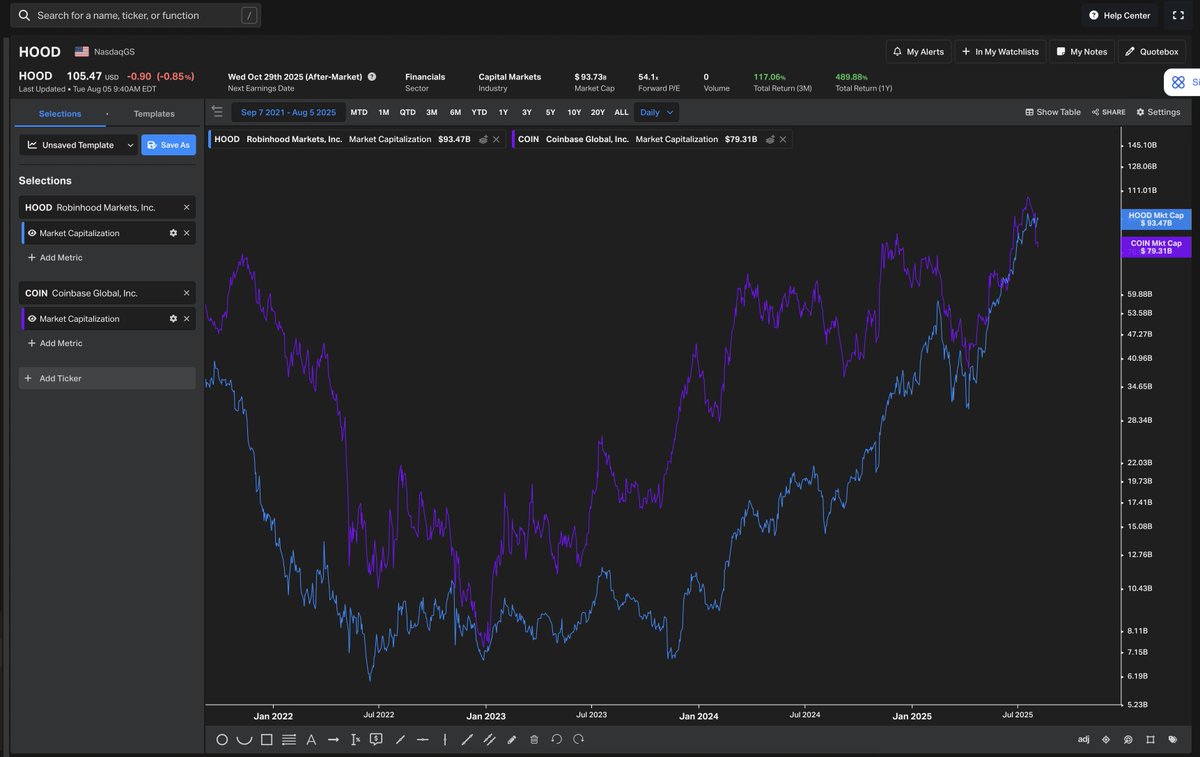The image size is (1200, 757).
Task: Select the text annotation tool
Action: [x=311, y=740]
